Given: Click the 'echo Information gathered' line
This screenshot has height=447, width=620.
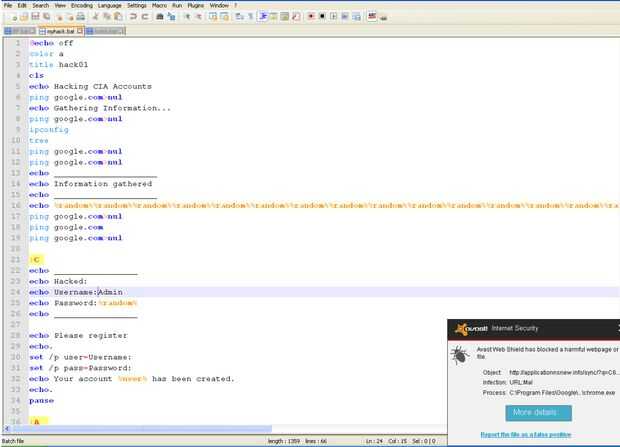Looking at the screenshot, I should tap(90, 184).
